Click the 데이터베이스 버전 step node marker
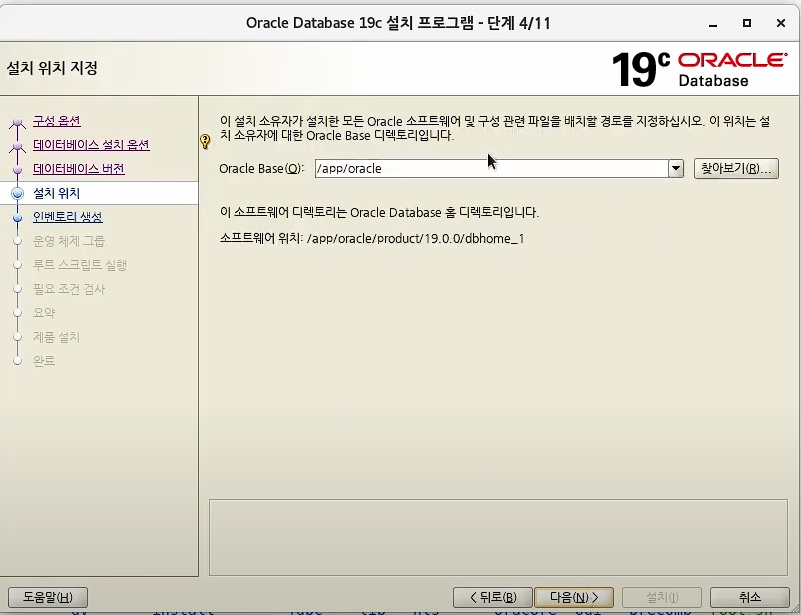Screen dimensions: 801x615 coord(17,170)
